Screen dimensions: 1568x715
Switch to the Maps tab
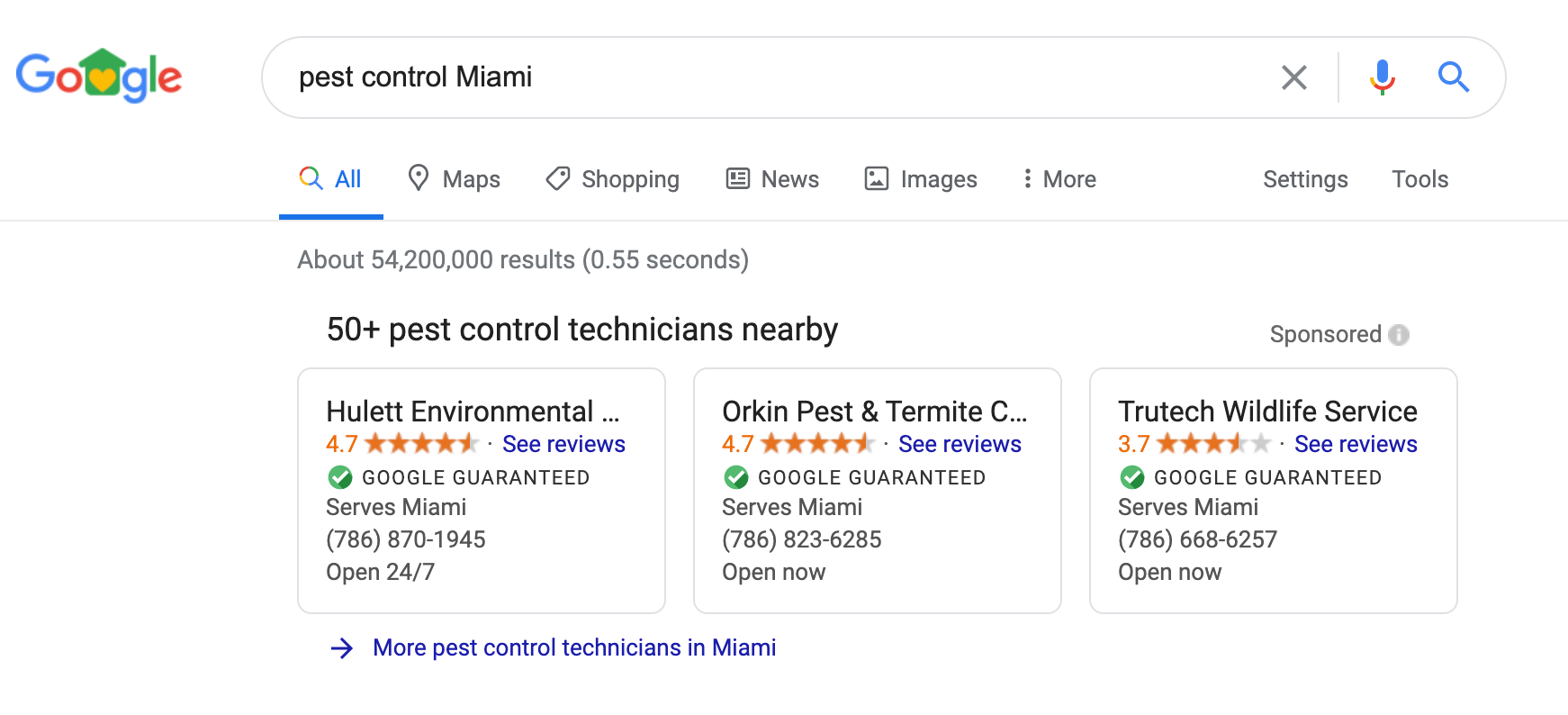(x=454, y=179)
